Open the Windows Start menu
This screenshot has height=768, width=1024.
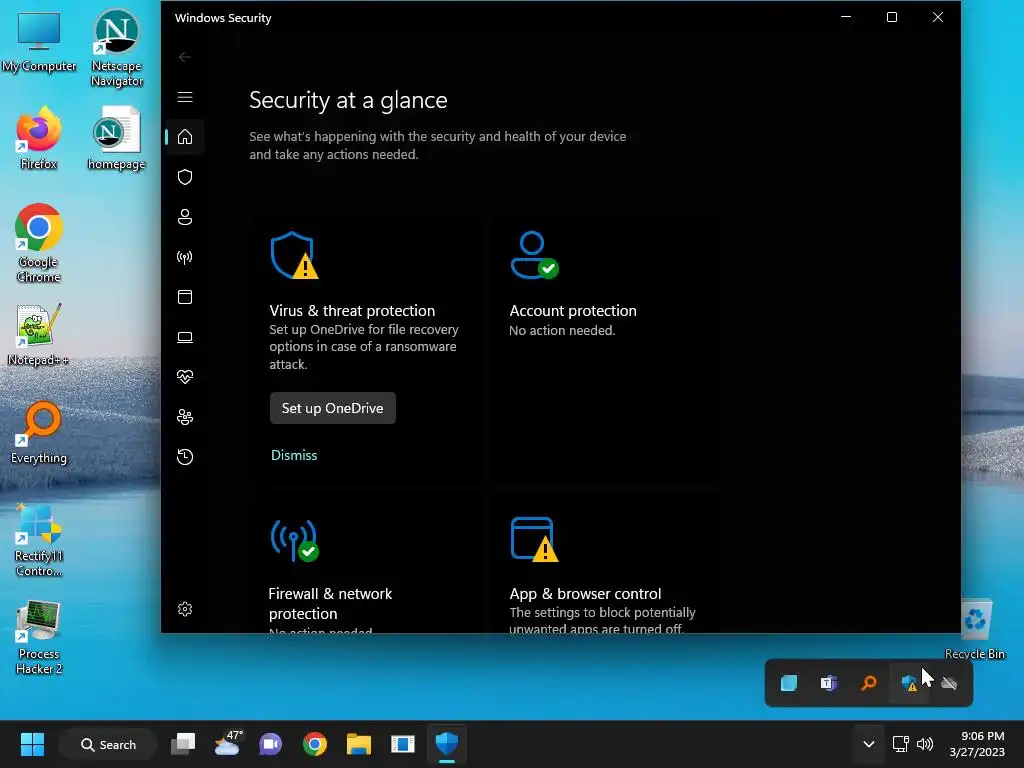click(x=32, y=744)
